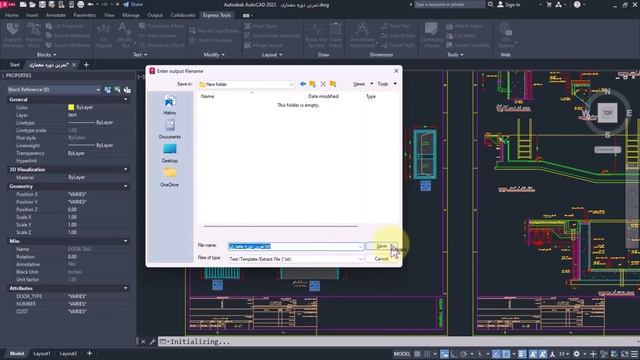Click the Quick Select icon in Properties panel
640x360 pixels.
(x=127, y=90)
